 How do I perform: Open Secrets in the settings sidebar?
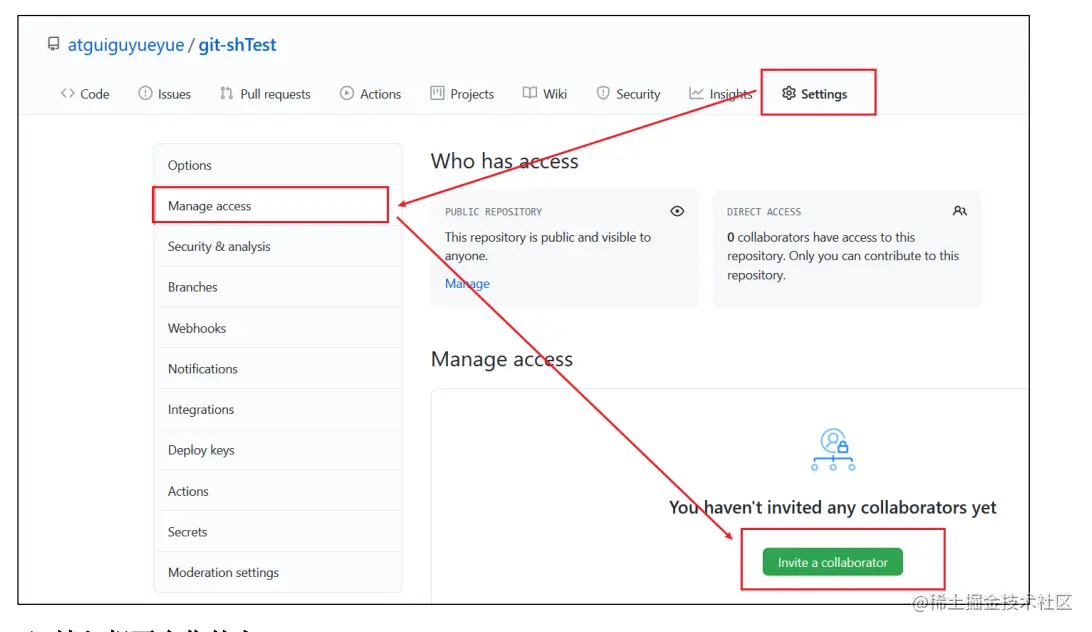pos(277,532)
